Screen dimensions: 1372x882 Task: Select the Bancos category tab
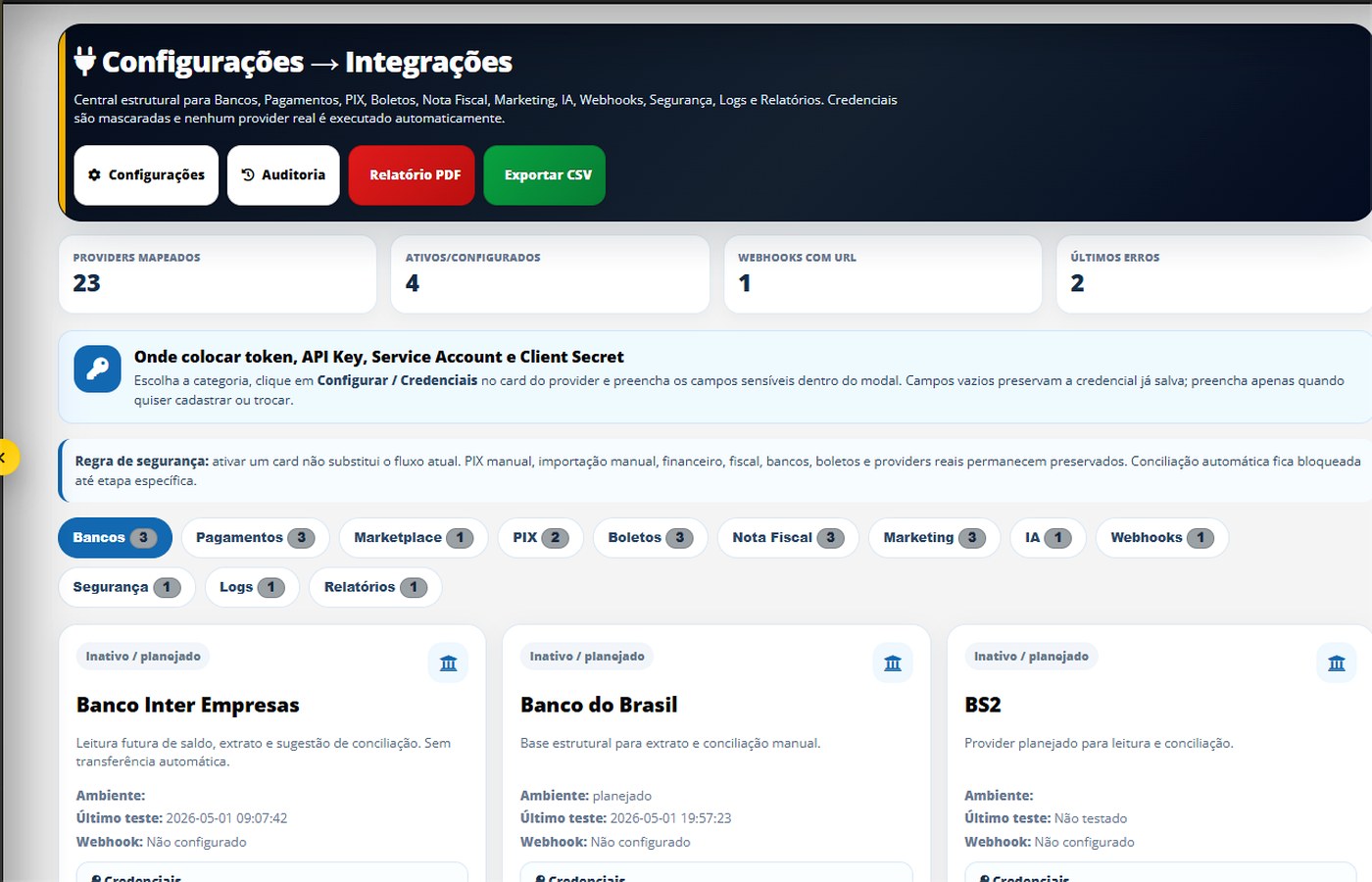pos(115,538)
